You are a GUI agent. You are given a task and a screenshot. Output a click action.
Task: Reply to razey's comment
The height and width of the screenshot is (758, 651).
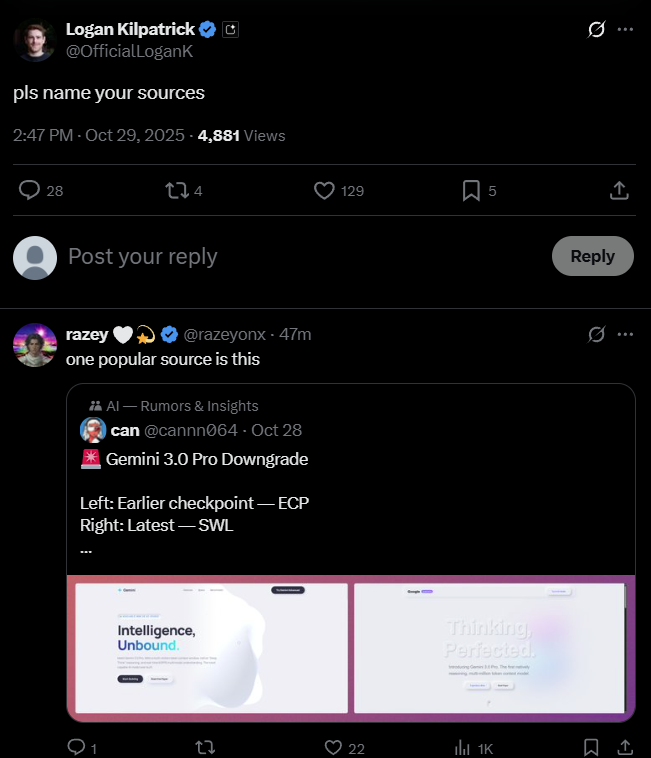(76, 747)
